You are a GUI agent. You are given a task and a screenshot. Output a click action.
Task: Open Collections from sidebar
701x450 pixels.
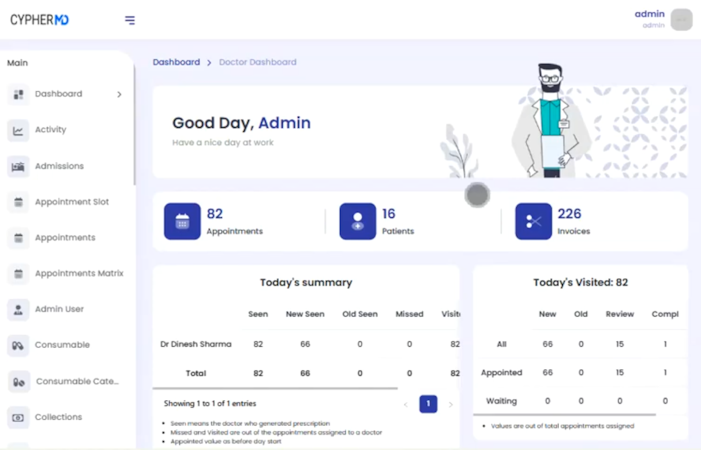coord(59,416)
